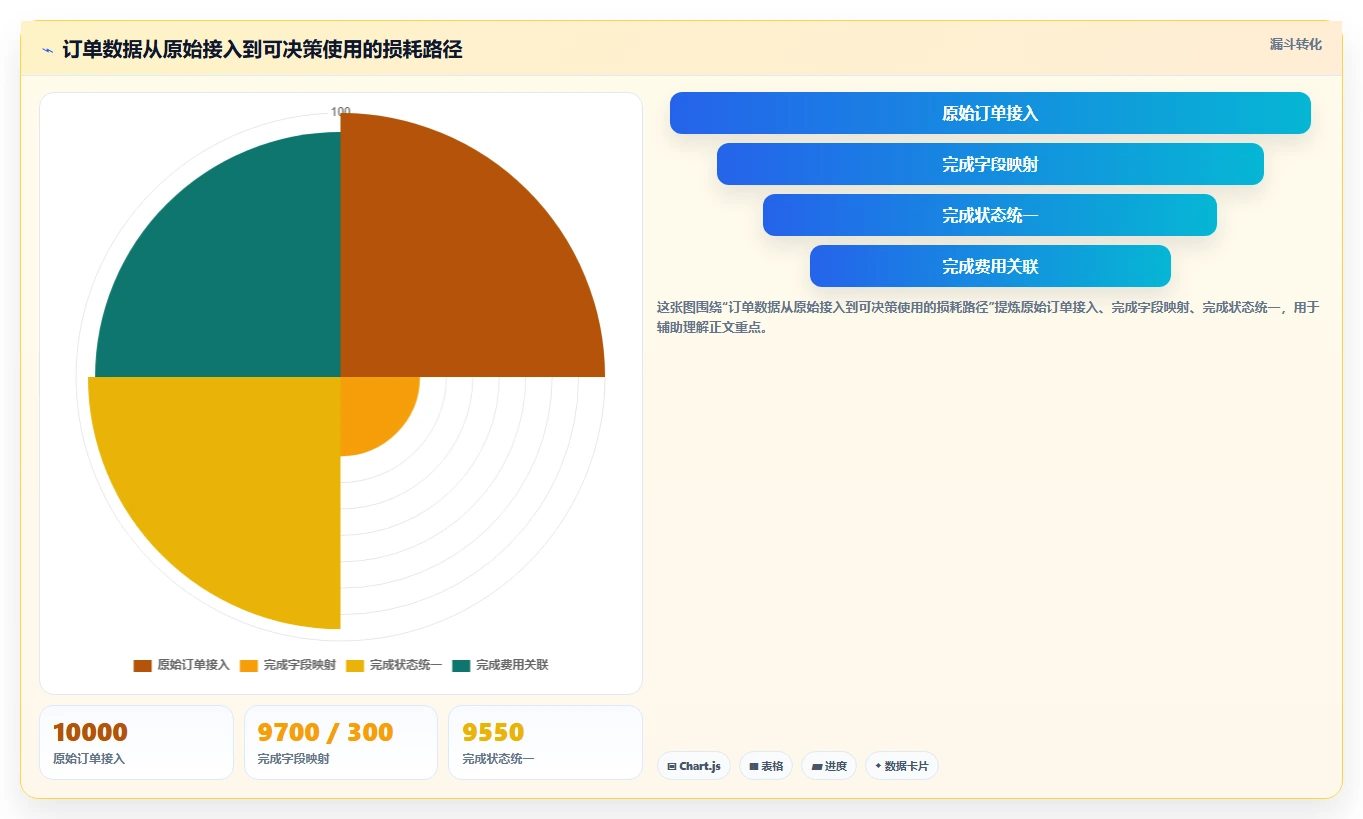Click the 完成费用关联 funnel bar
Image resolution: width=1363 pixels, height=819 pixels.
[x=990, y=266]
